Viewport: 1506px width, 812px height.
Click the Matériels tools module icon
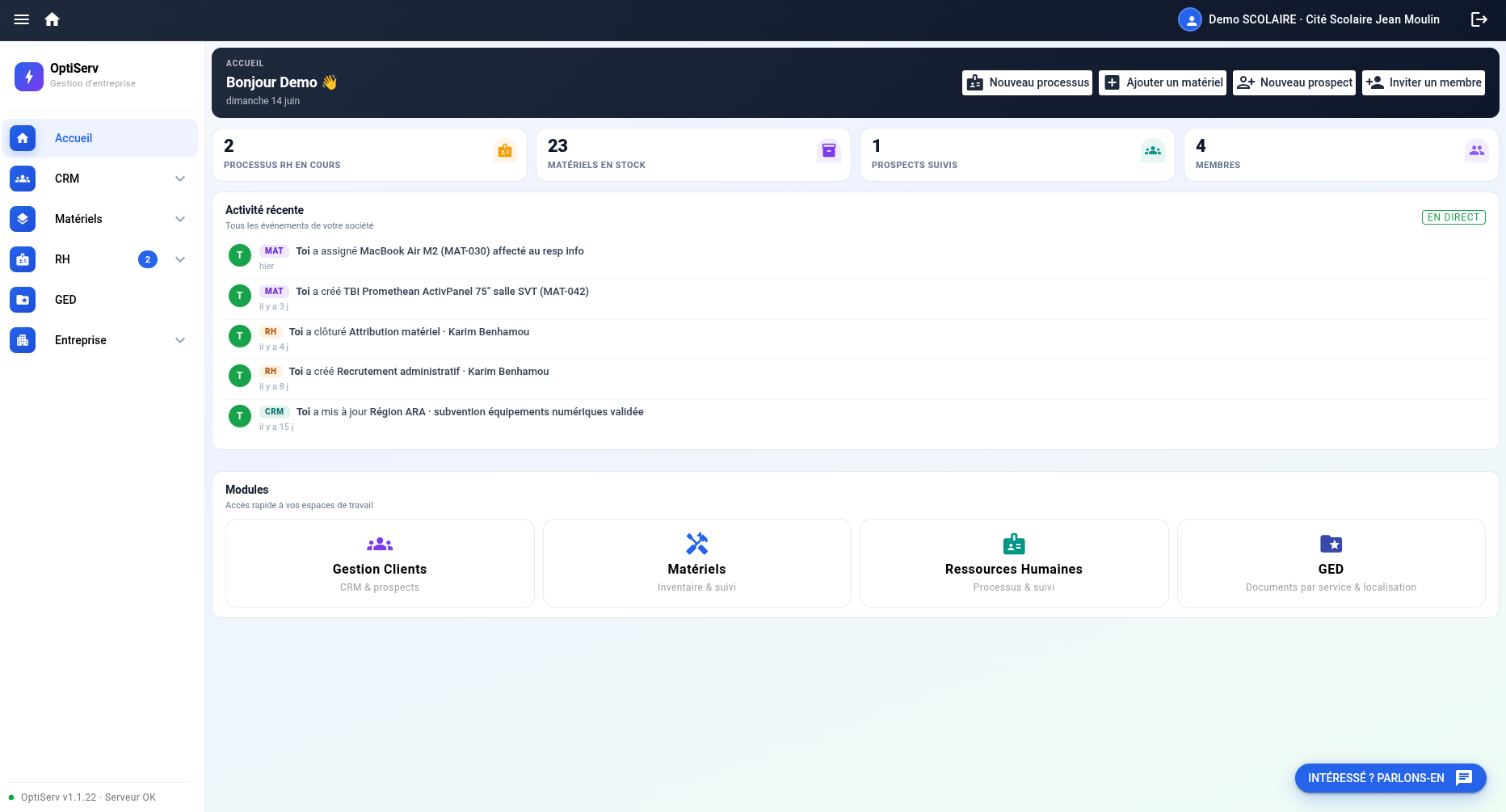pyautogui.click(x=696, y=544)
